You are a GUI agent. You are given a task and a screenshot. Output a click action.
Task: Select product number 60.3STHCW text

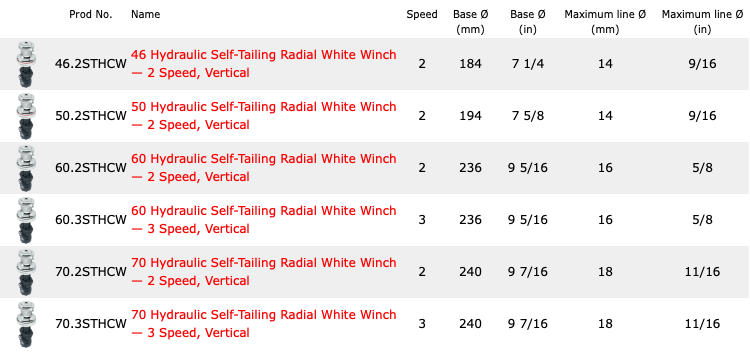click(x=91, y=220)
